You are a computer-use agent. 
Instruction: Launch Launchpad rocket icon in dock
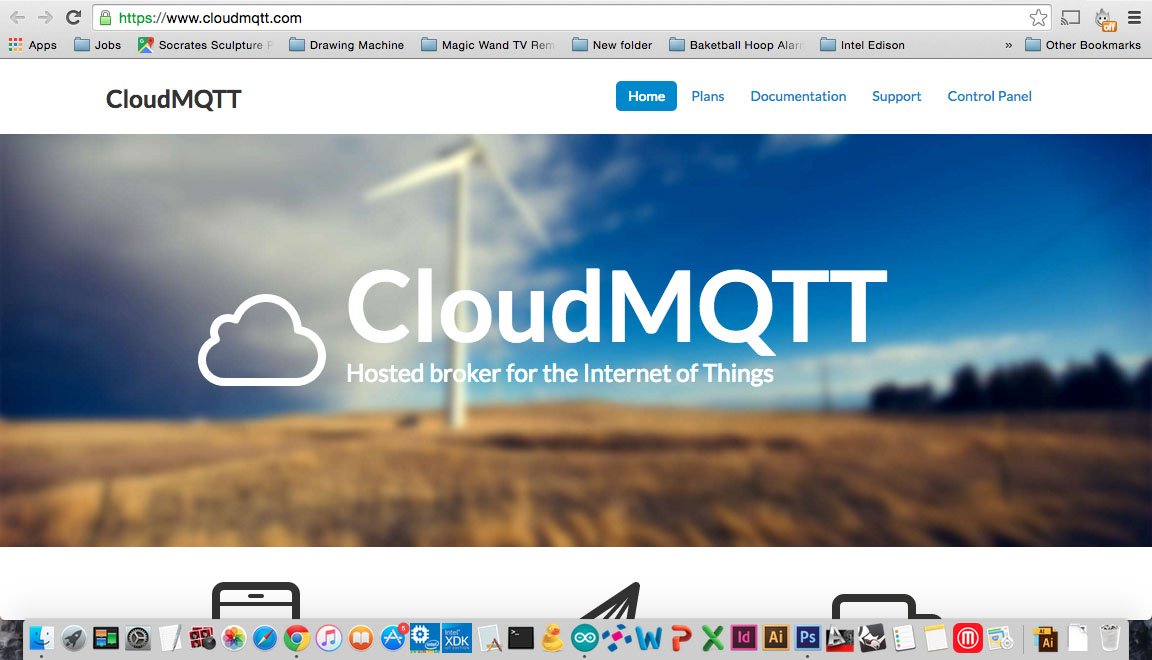click(x=73, y=638)
